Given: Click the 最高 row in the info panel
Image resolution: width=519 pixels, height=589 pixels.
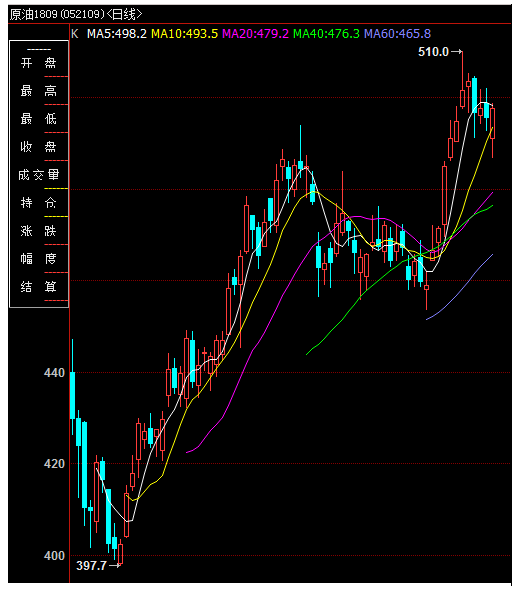Looking at the screenshot, I should [x=39, y=91].
